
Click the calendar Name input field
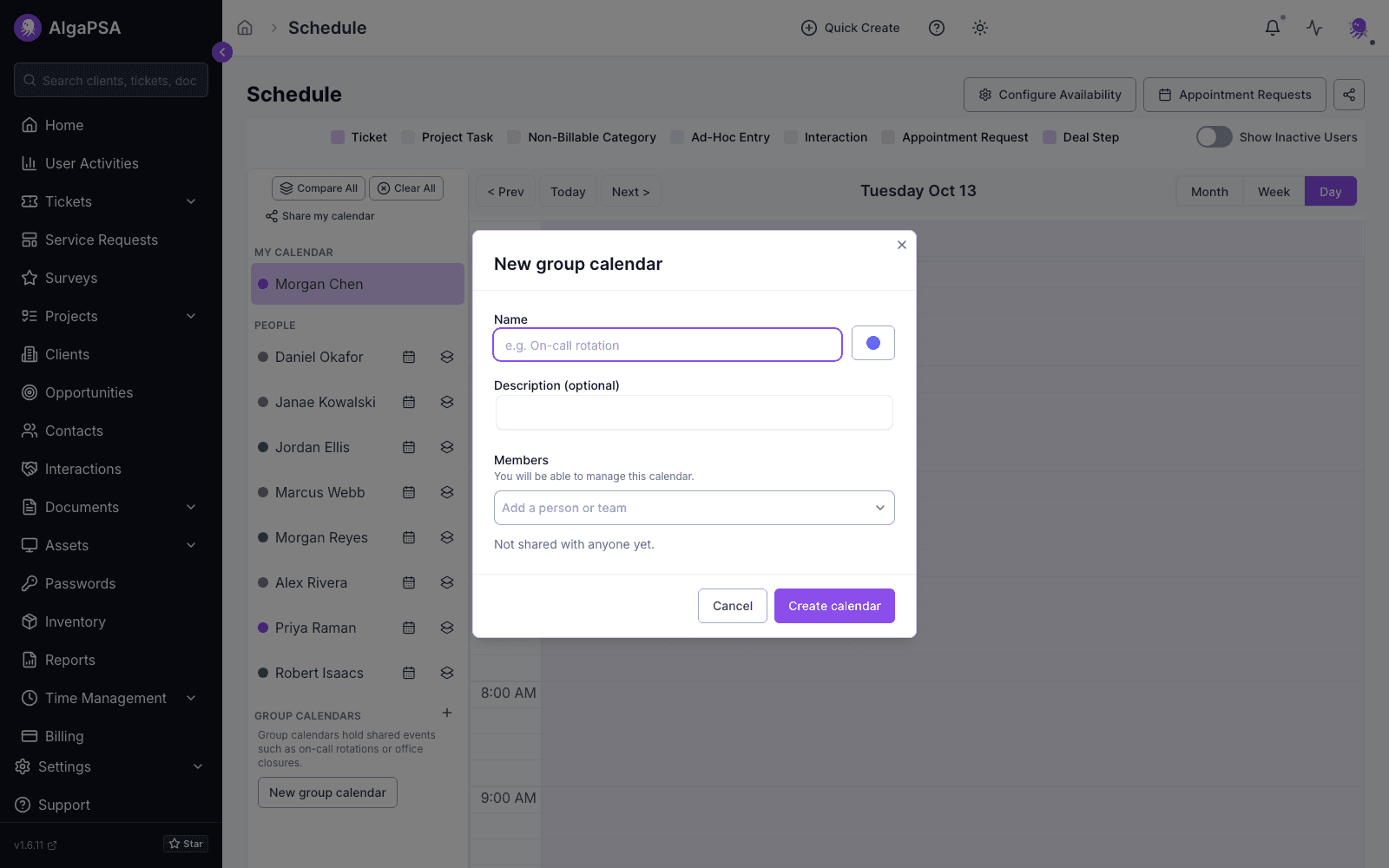click(x=668, y=345)
